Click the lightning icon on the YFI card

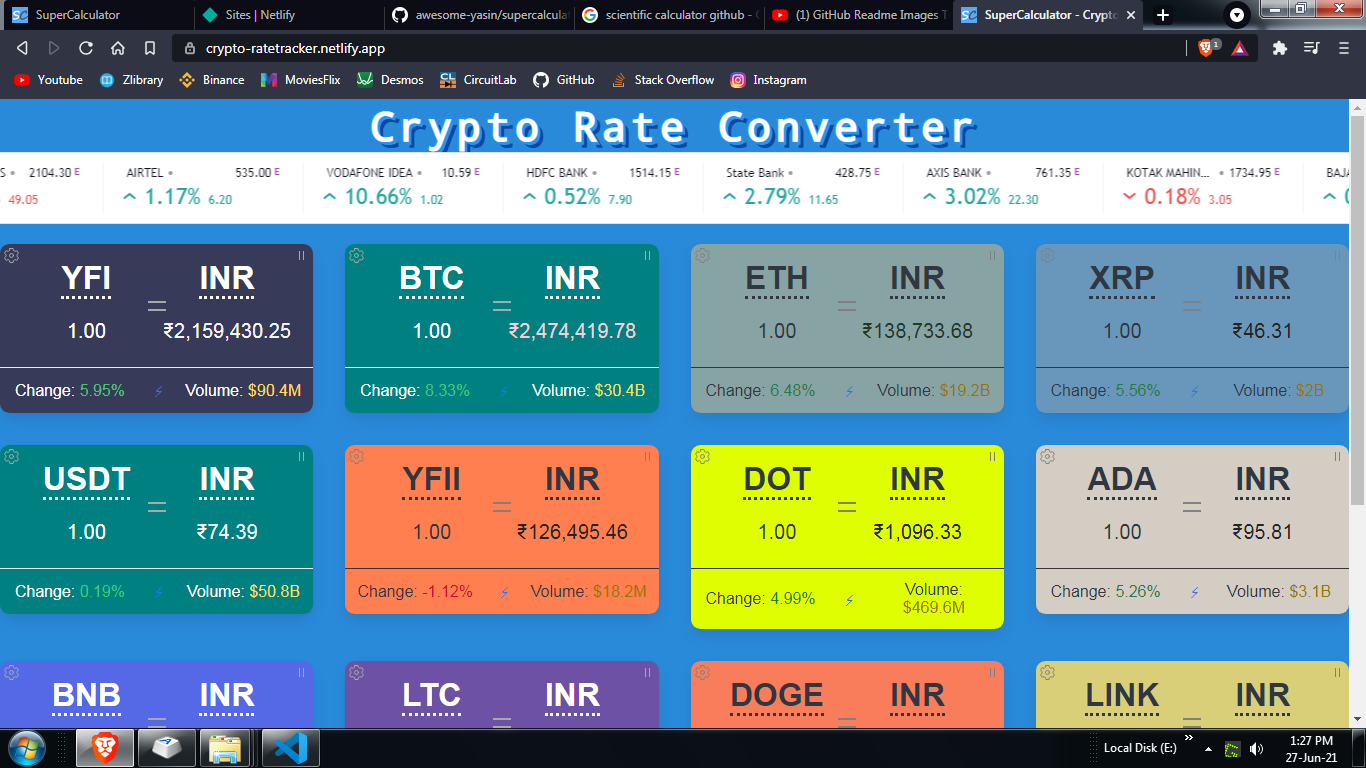158,391
